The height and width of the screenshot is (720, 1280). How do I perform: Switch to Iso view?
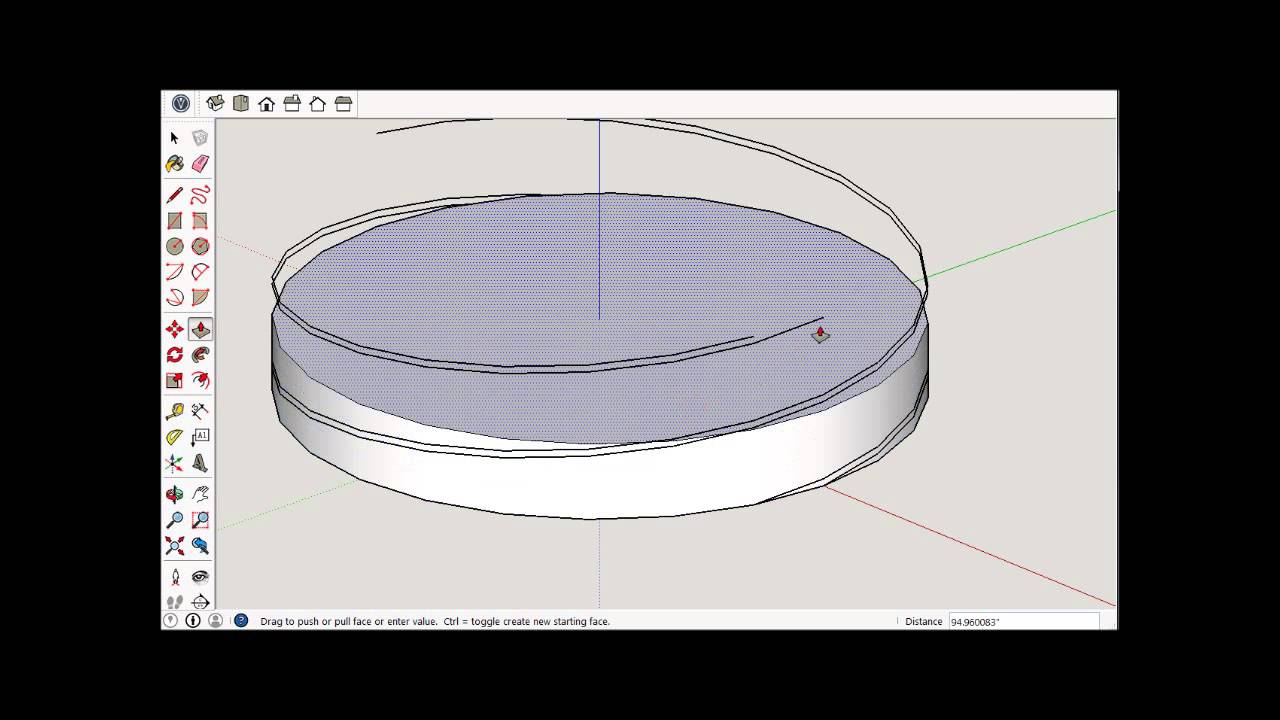(x=215, y=103)
